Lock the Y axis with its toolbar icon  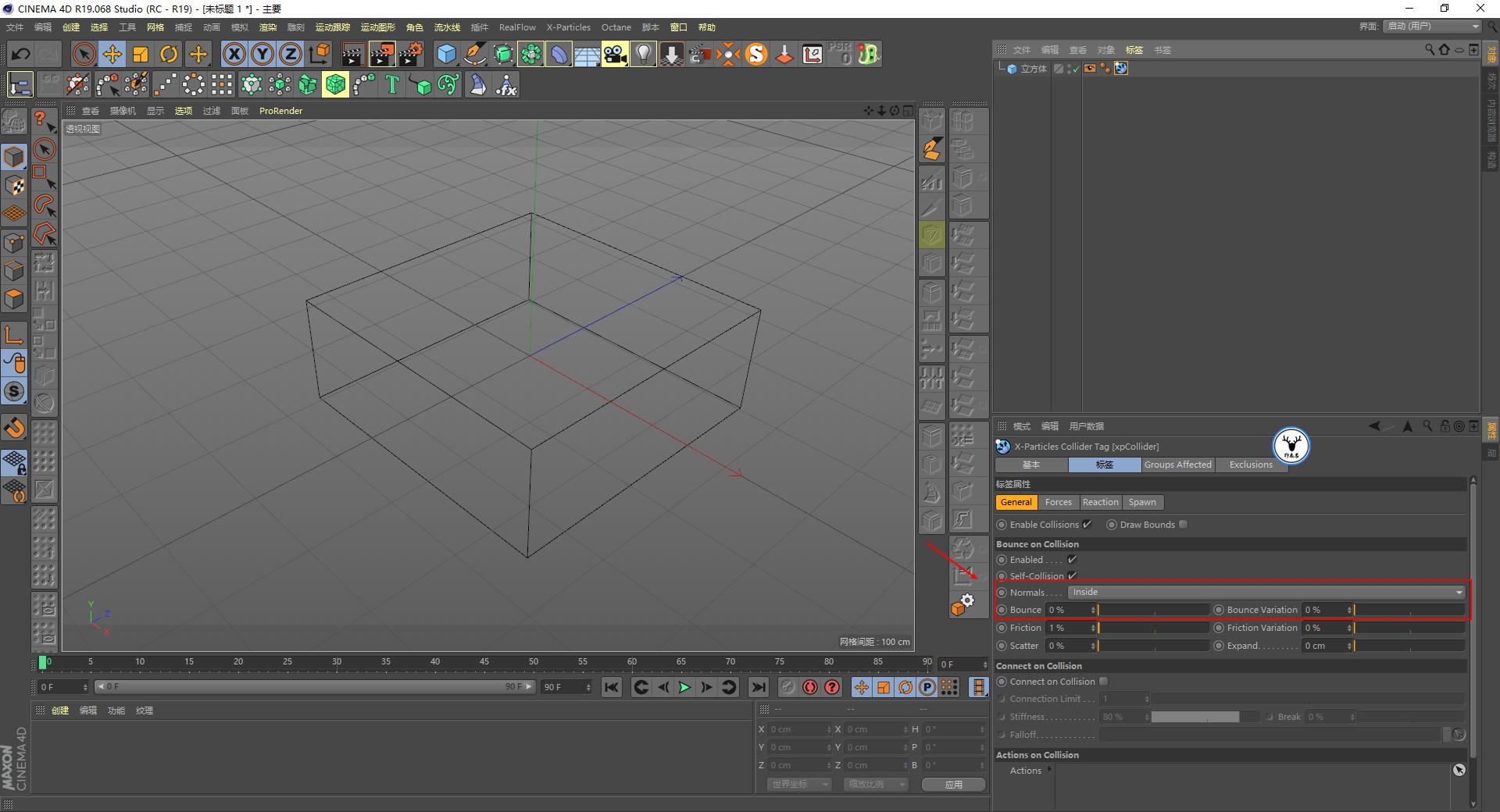coord(262,54)
